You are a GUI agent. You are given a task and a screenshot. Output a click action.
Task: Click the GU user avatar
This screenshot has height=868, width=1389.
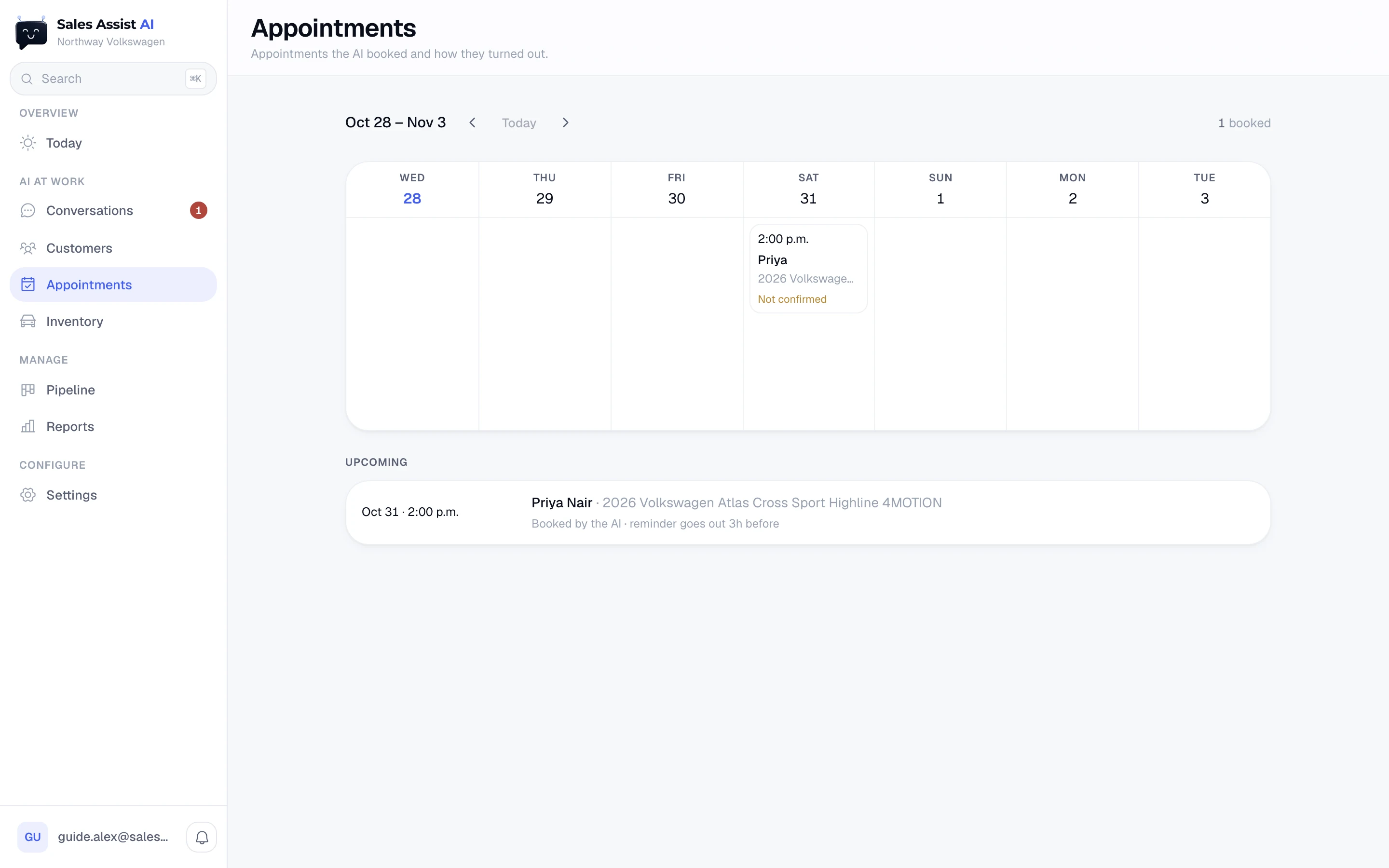click(33, 837)
